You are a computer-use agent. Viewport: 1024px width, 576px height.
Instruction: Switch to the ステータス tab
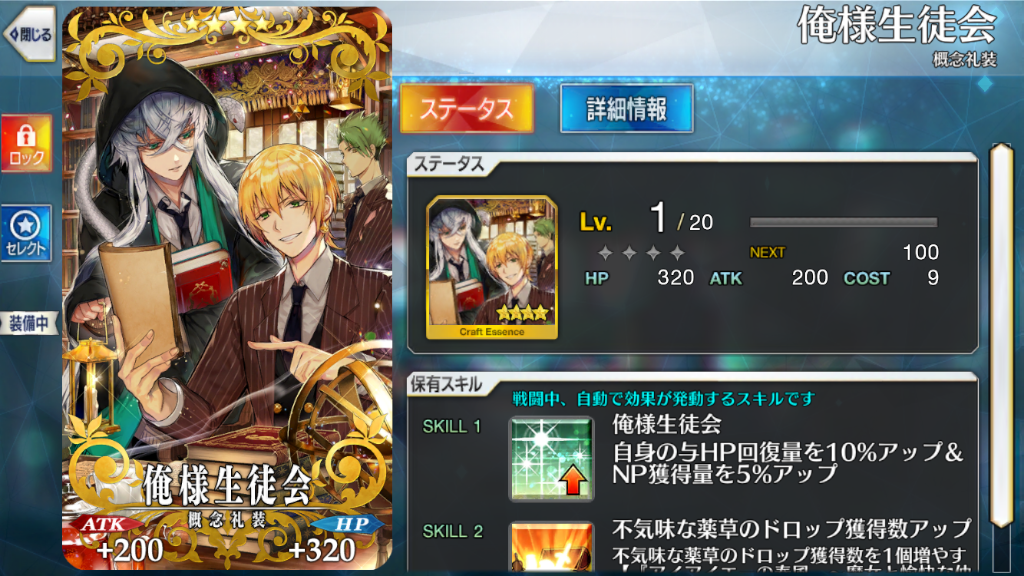pyautogui.click(x=466, y=108)
